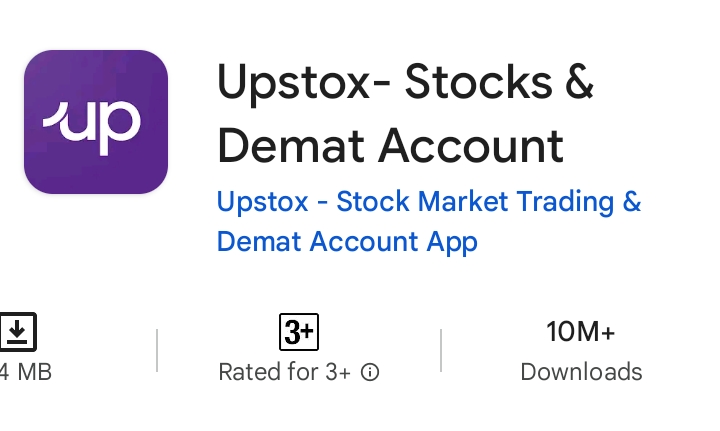
Task: Open the content rating info icon
Action: tap(370, 372)
